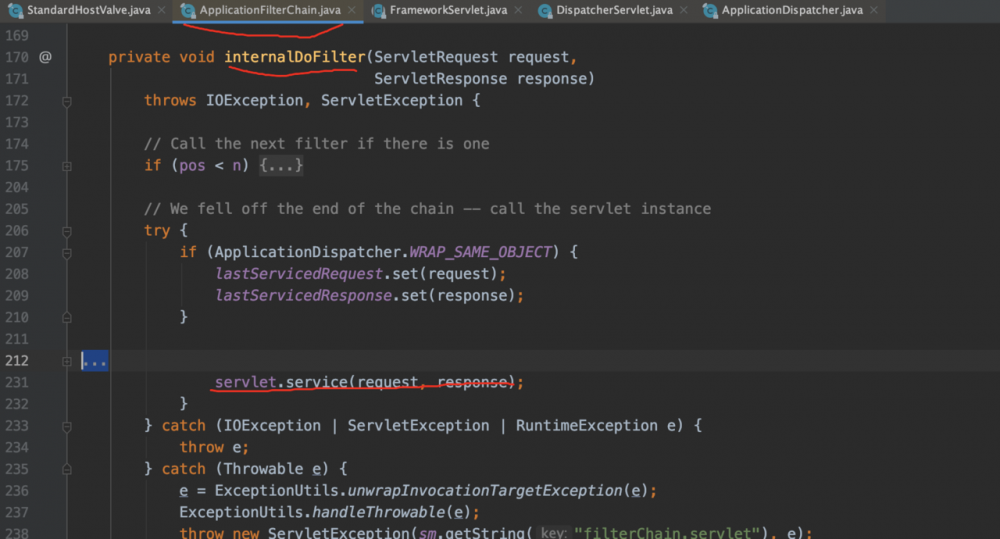Click the class icon on ApplicationDispatcher.java tab
Image resolution: width=1000 pixels, height=539 pixels.
[710, 10]
